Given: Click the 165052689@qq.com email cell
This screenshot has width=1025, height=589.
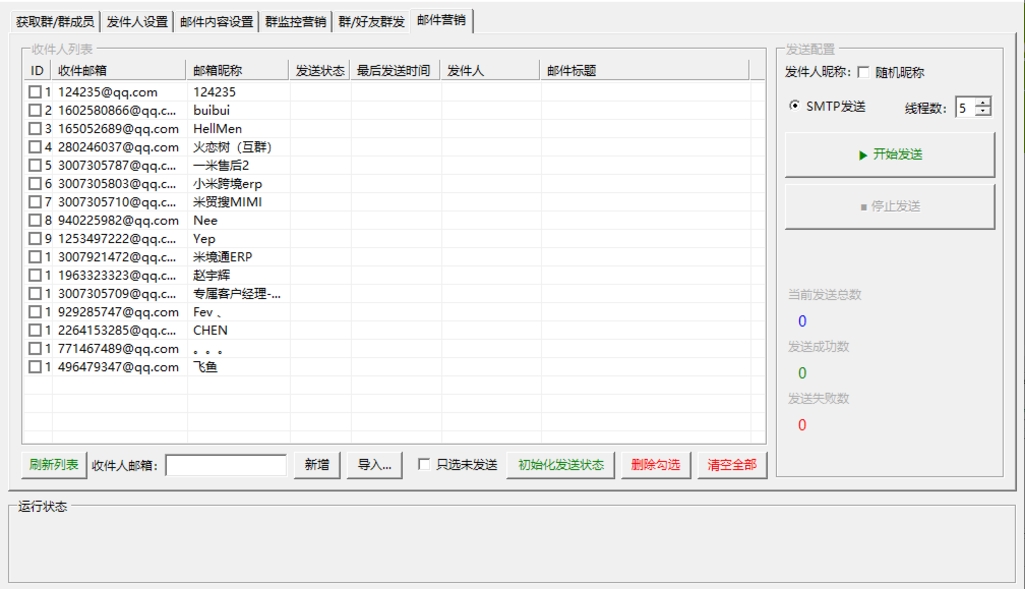Looking at the screenshot, I should (118, 129).
